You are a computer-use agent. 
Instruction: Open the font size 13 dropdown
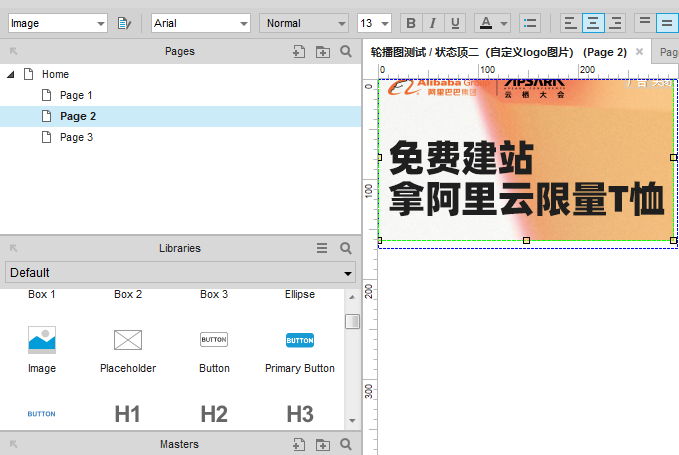coord(374,23)
